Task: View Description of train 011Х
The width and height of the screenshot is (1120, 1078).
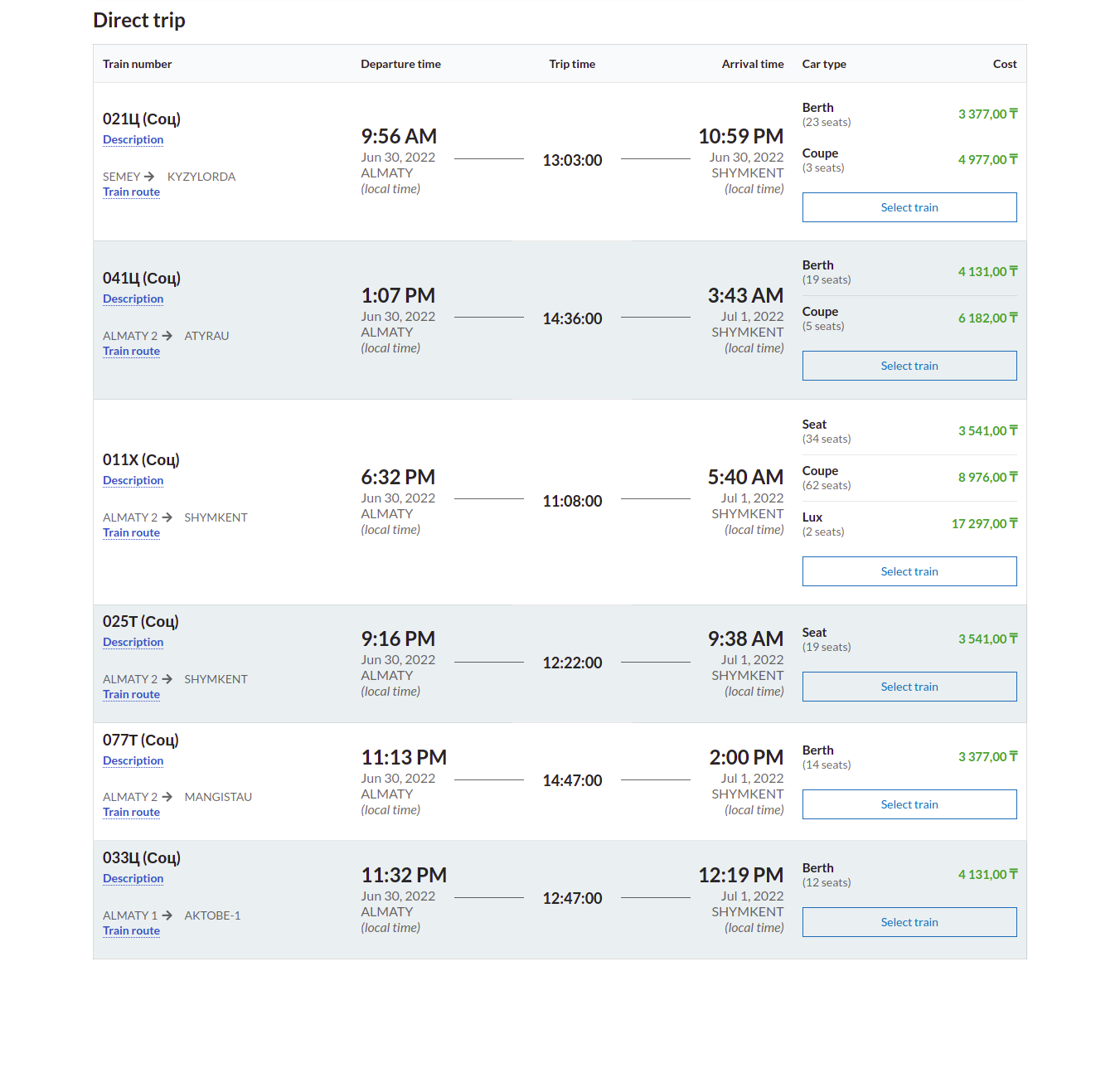Action: click(133, 480)
